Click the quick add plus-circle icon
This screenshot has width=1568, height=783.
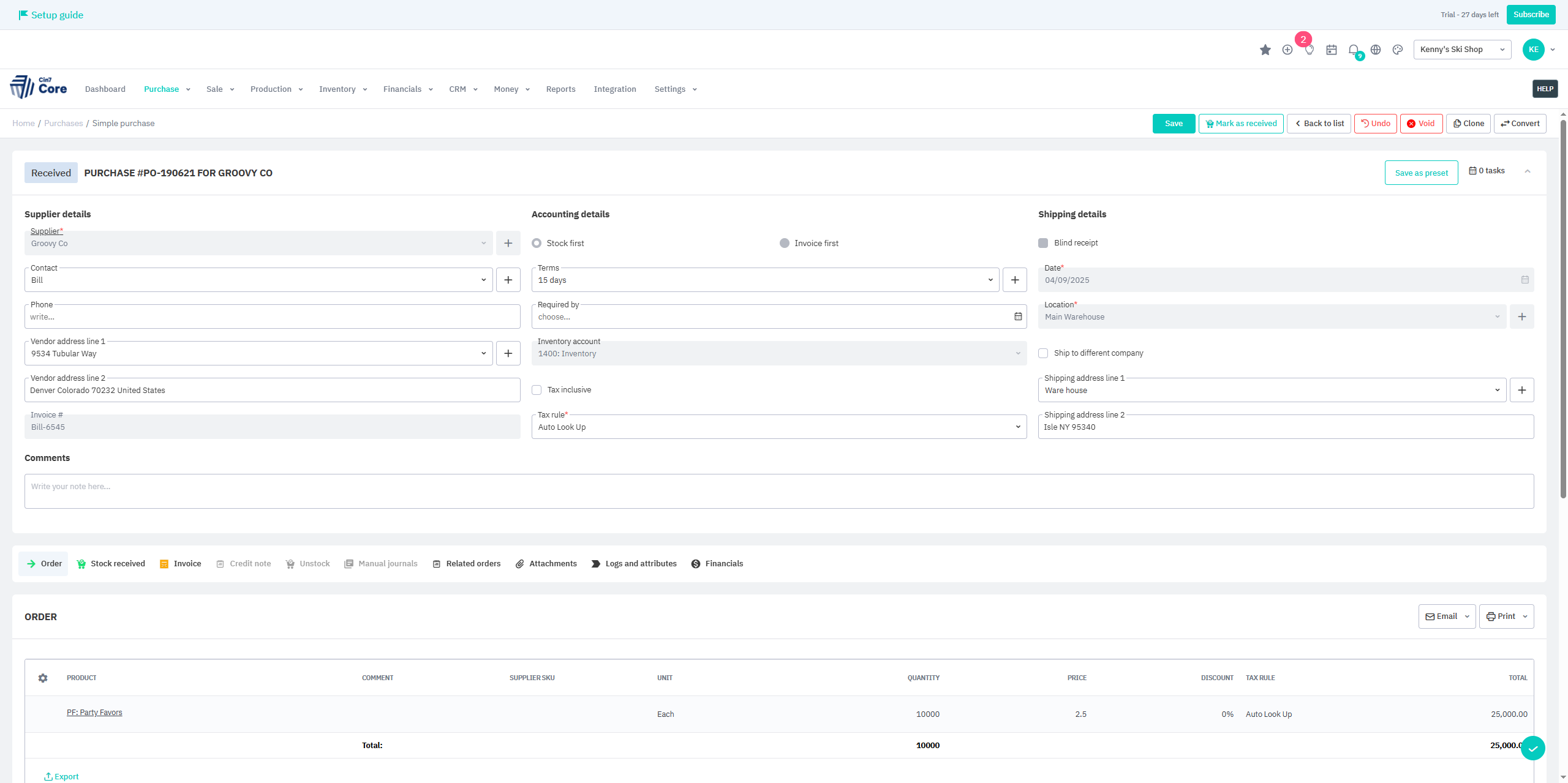(1287, 50)
